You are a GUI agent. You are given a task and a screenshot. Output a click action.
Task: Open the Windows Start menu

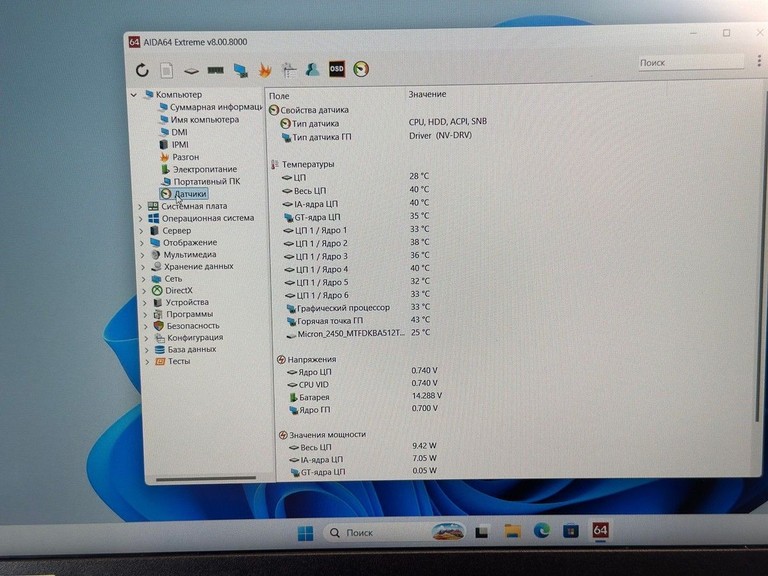tap(306, 533)
